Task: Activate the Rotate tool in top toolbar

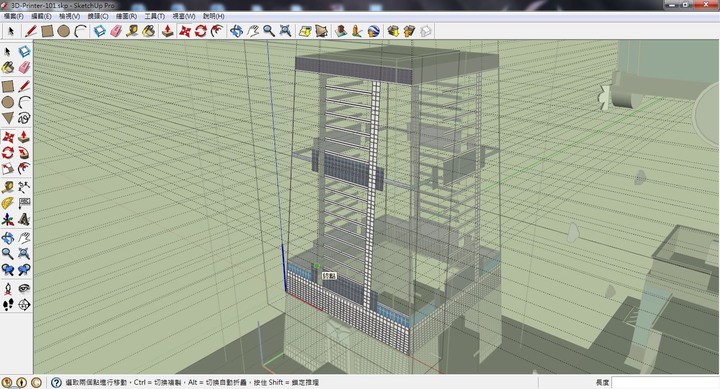Action: [201, 31]
